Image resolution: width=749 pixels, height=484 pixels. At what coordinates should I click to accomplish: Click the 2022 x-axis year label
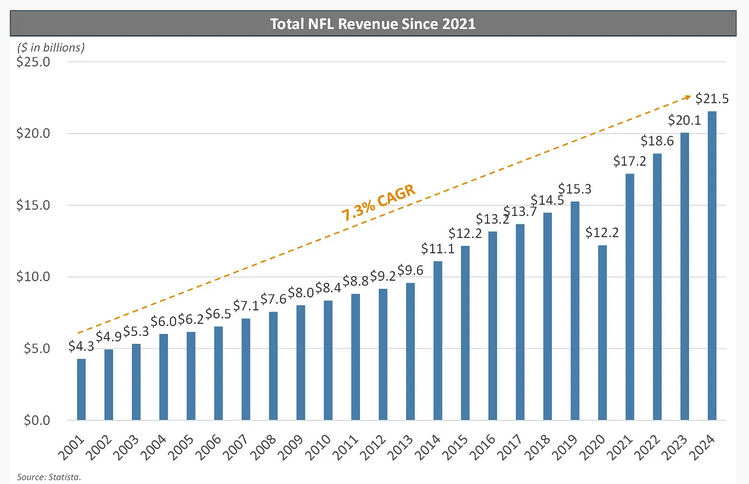click(x=647, y=447)
